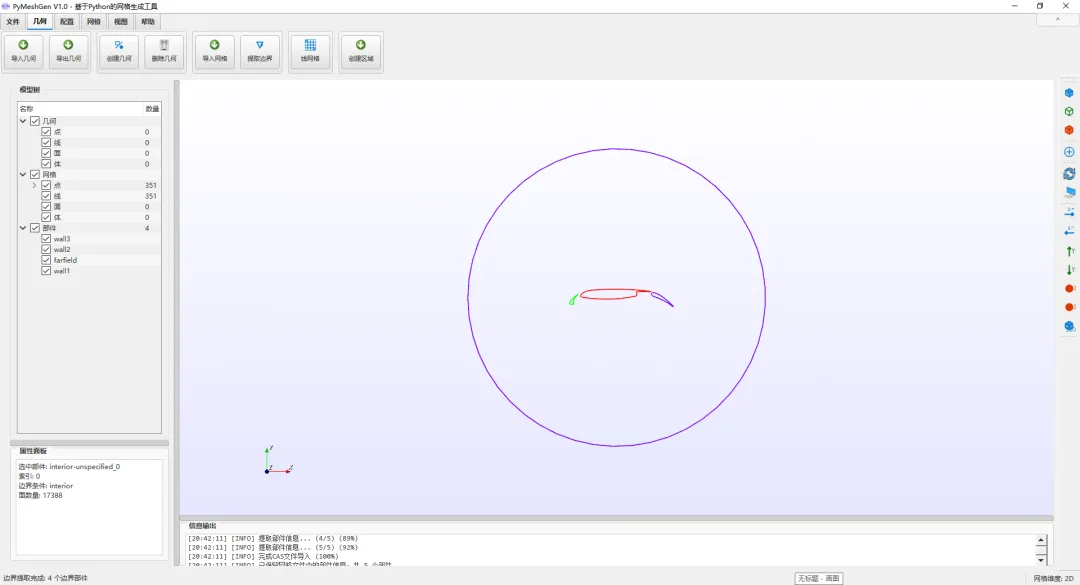Toggle the 部件 root checkbox
This screenshot has height=585, width=1080.
pyautogui.click(x=34, y=228)
